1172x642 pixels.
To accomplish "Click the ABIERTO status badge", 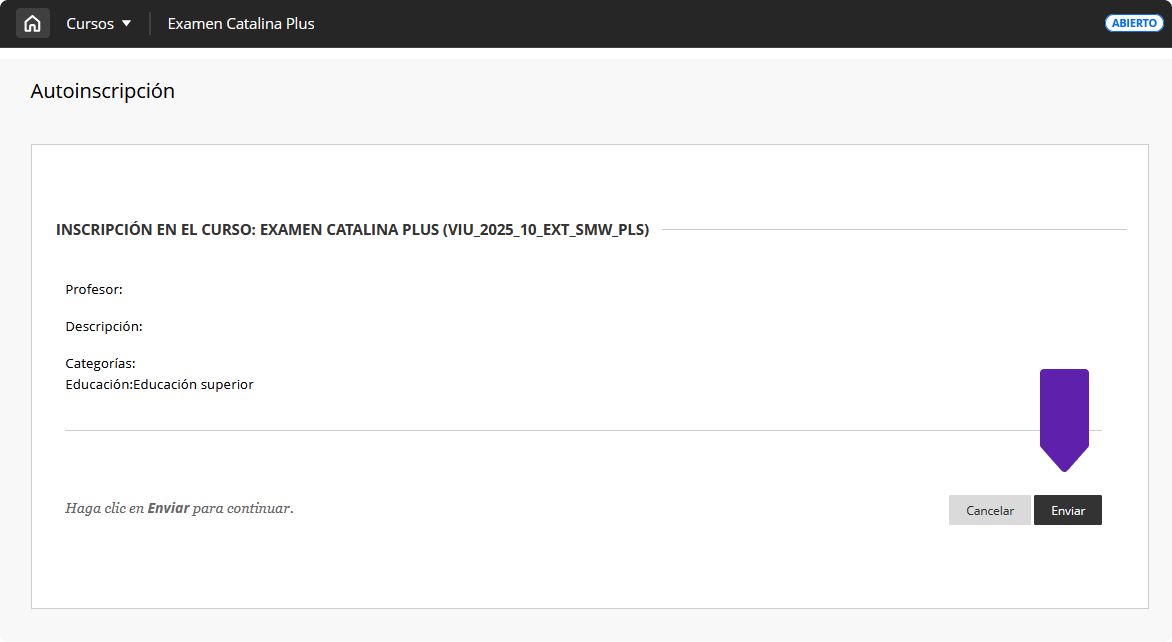I will (1134, 23).
